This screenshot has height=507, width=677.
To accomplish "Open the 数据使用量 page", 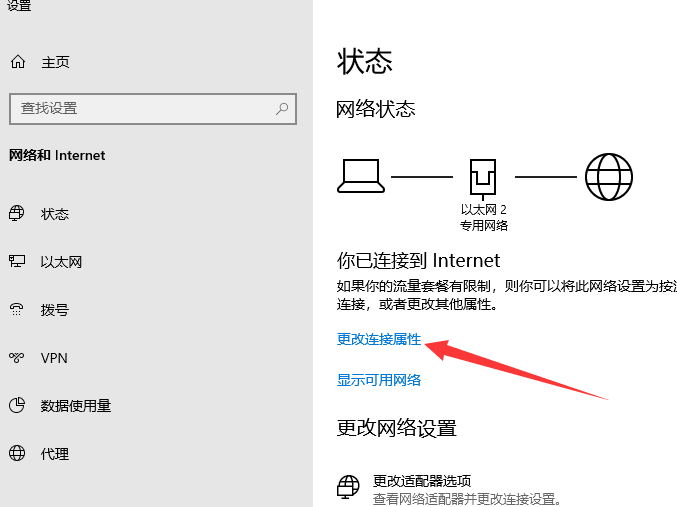I will click(76, 406).
